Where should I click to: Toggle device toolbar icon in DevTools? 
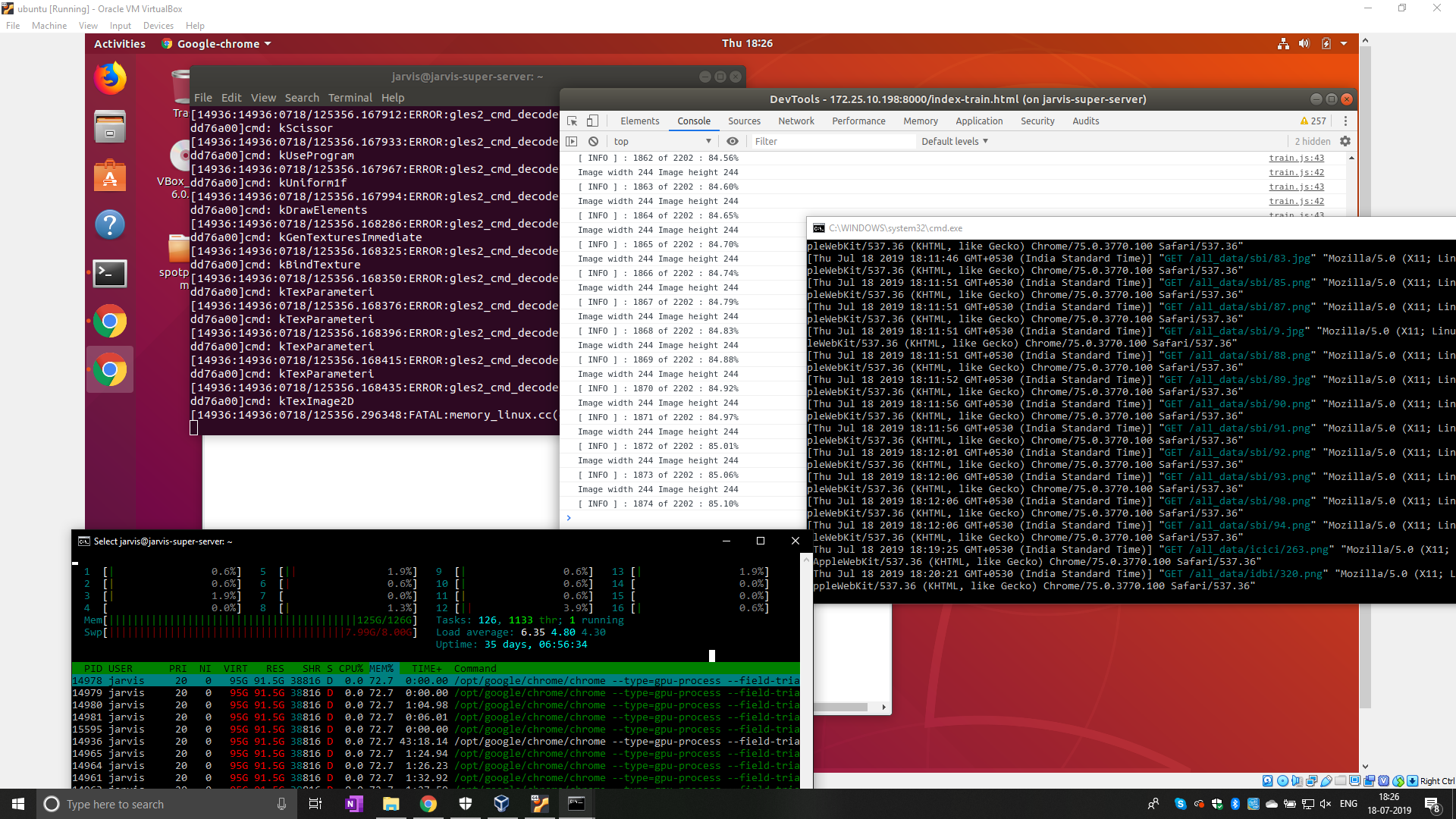(x=593, y=121)
